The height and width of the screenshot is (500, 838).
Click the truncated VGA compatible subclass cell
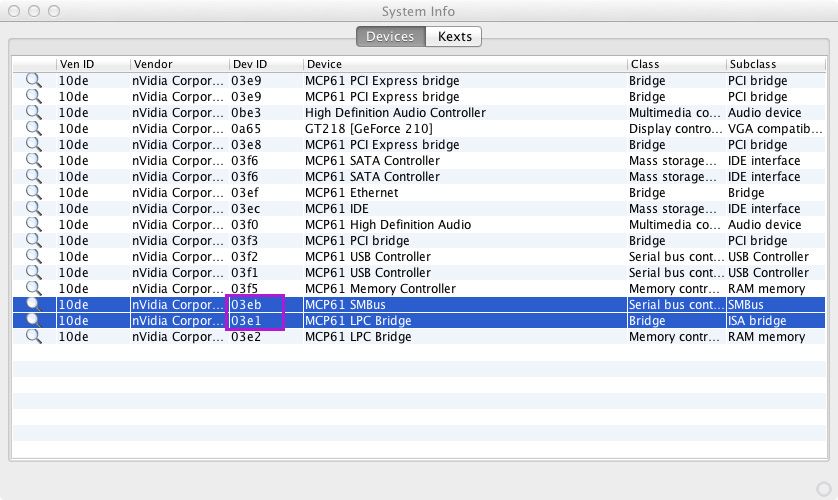point(775,129)
